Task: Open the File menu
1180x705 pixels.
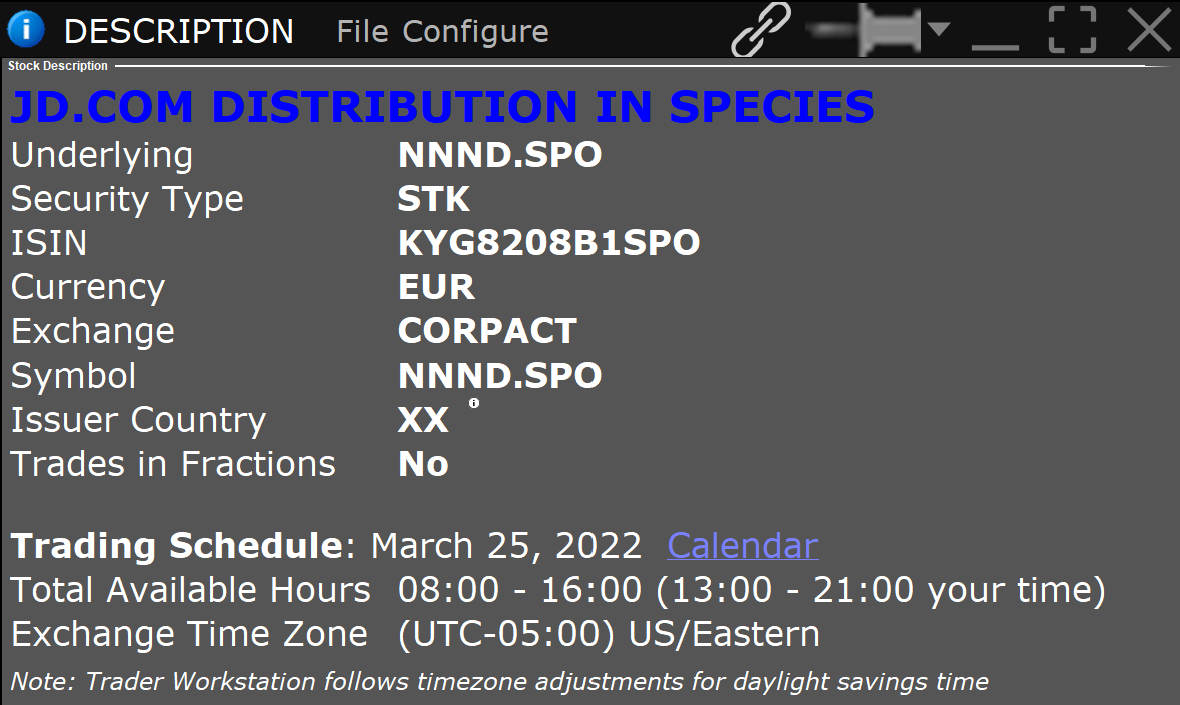Action: pyautogui.click(x=362, y=32)
